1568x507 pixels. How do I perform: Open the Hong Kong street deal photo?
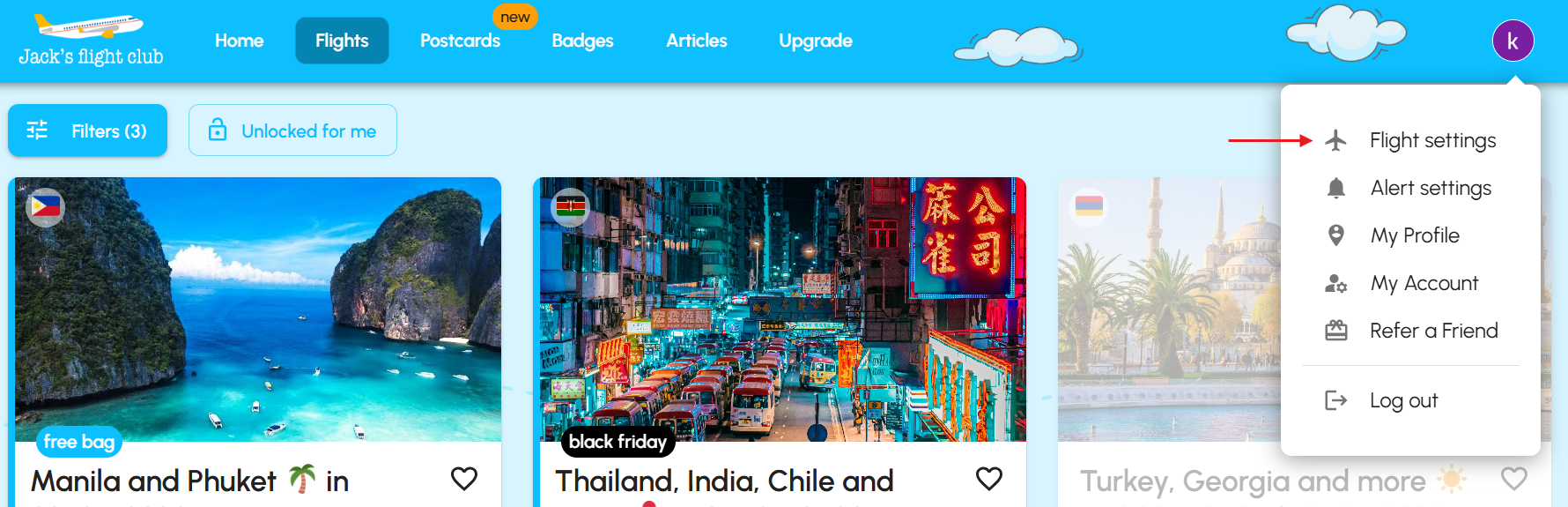[780, 309]
